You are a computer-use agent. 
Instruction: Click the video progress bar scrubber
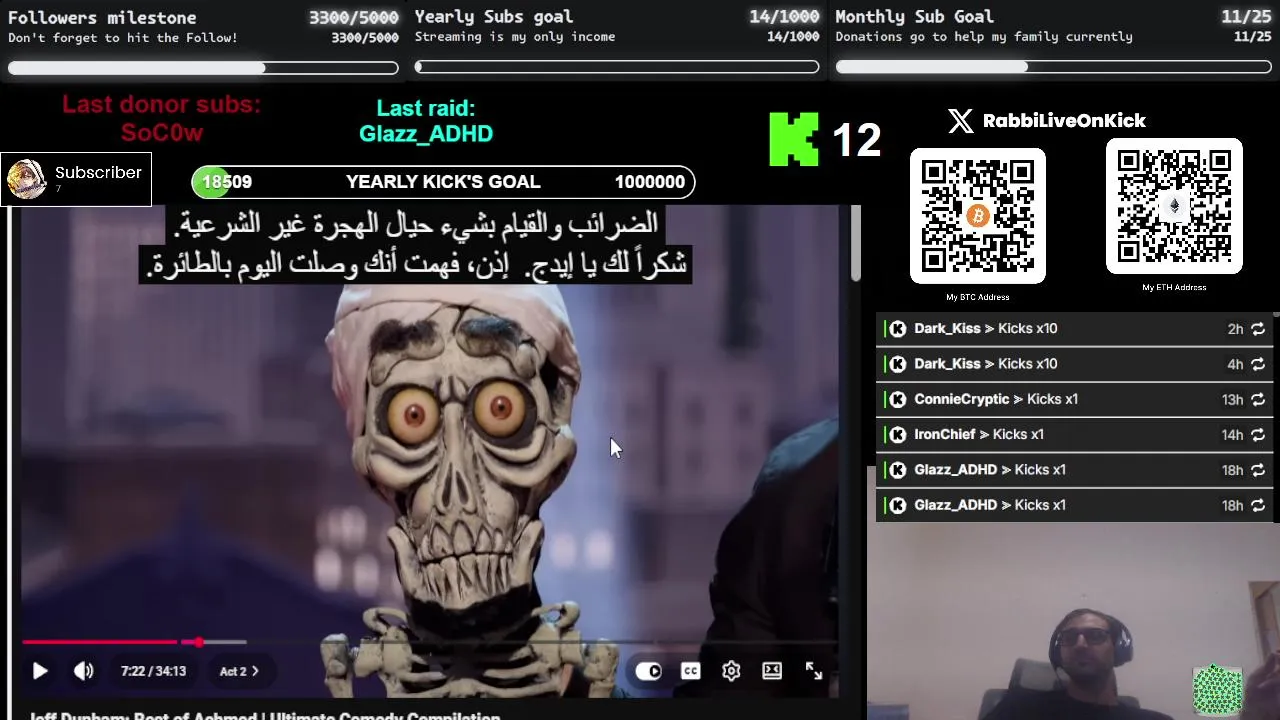[x=198, y=642]
